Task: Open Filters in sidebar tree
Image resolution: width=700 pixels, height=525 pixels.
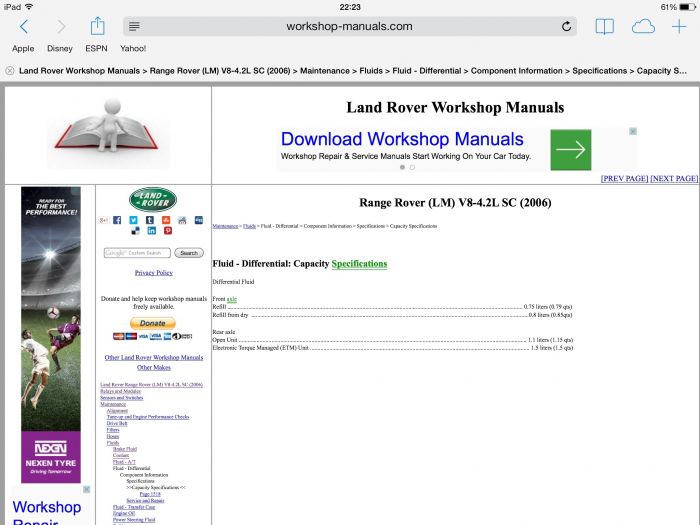Action: point(113,429)
